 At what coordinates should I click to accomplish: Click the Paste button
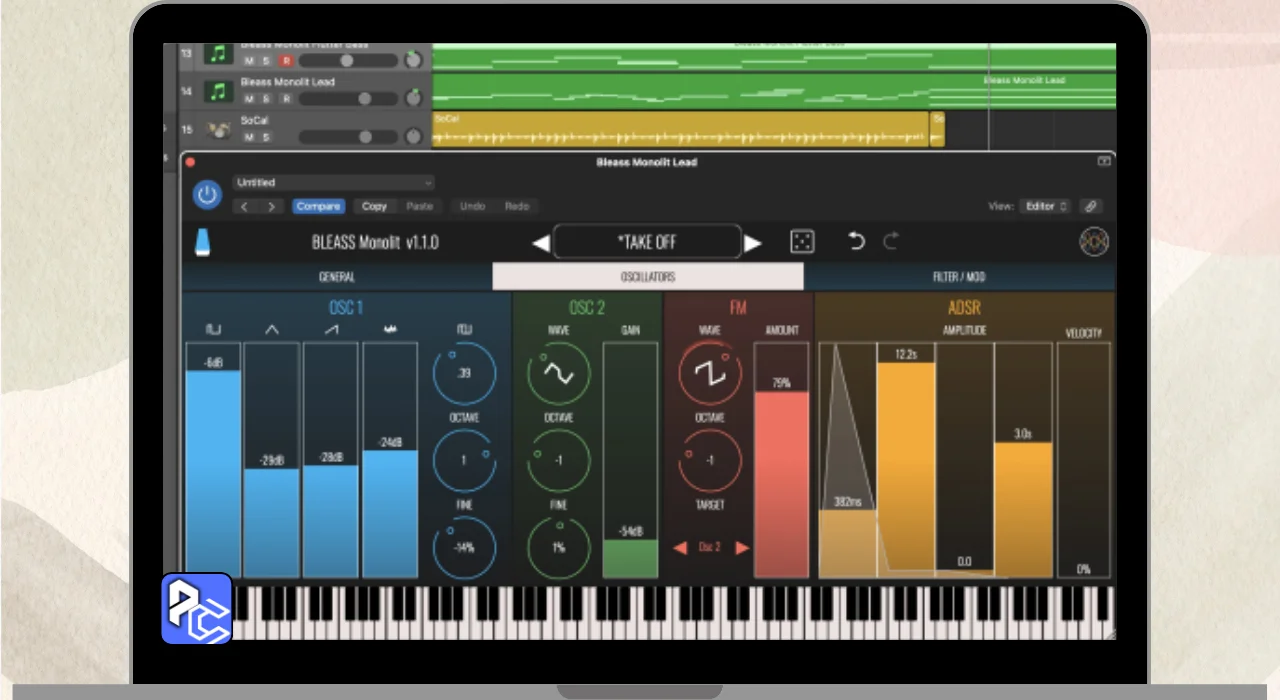pos(420,206)
